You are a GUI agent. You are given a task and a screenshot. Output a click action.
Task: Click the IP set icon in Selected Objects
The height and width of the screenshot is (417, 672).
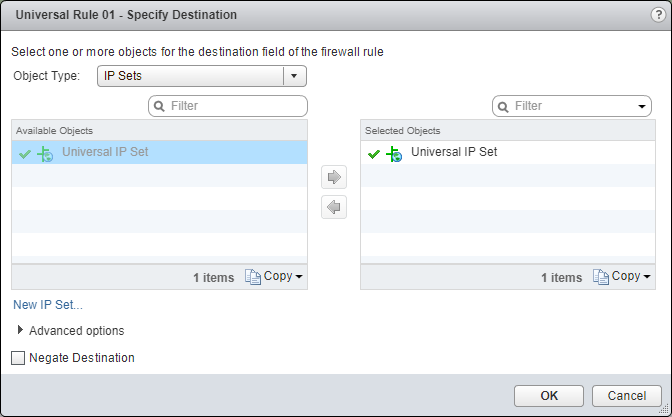point(394,153)
